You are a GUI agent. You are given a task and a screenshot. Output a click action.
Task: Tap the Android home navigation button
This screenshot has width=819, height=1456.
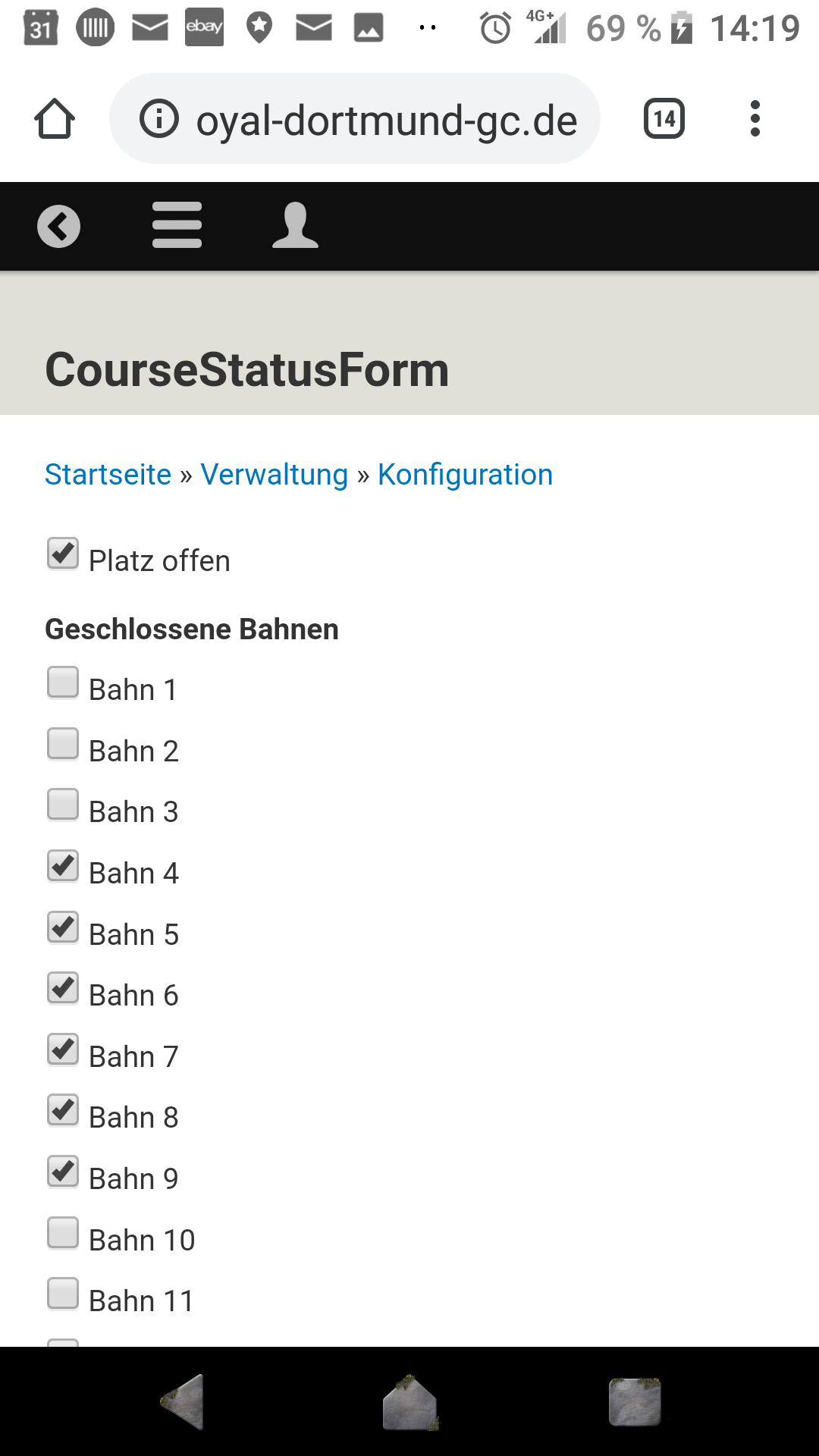409,1403
